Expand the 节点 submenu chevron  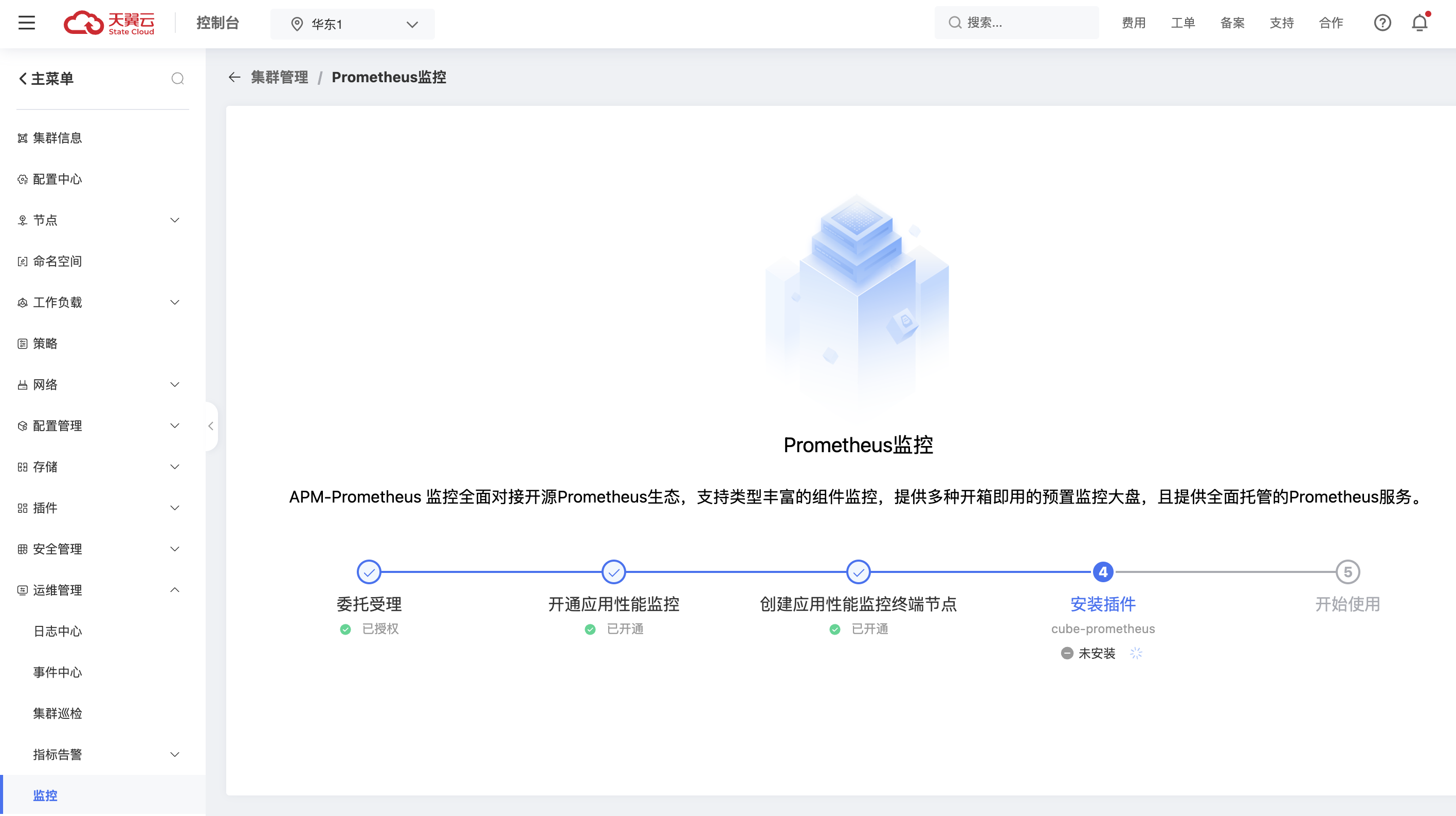pyautogui.click(x=175, y=220)
